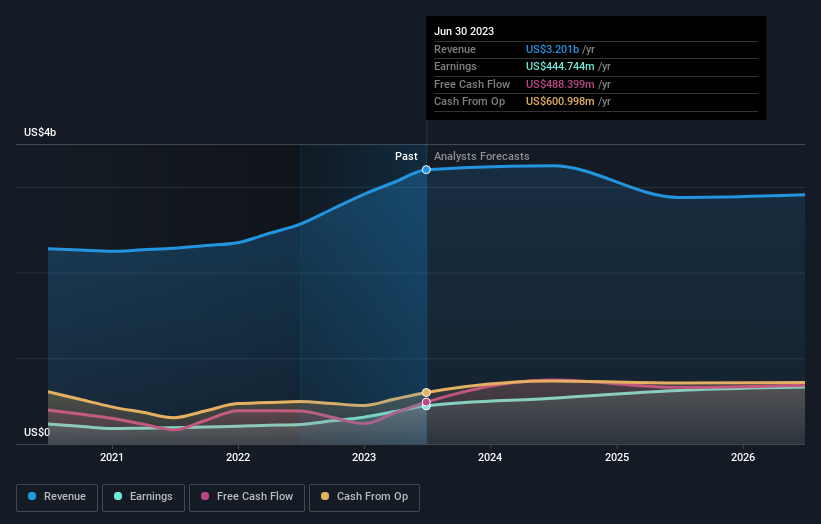Click the 2023 x-axis label
The image size is (821, 524).
pos(364,458)
